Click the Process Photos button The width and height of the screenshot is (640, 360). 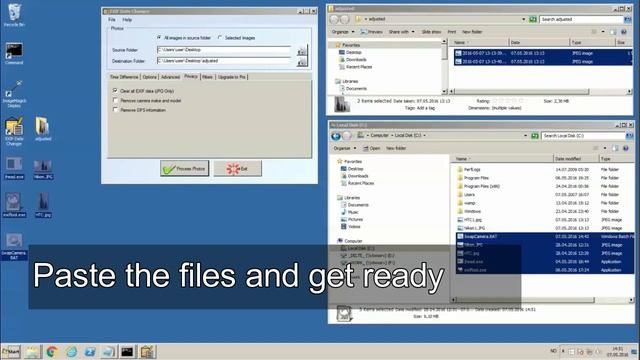184,168
